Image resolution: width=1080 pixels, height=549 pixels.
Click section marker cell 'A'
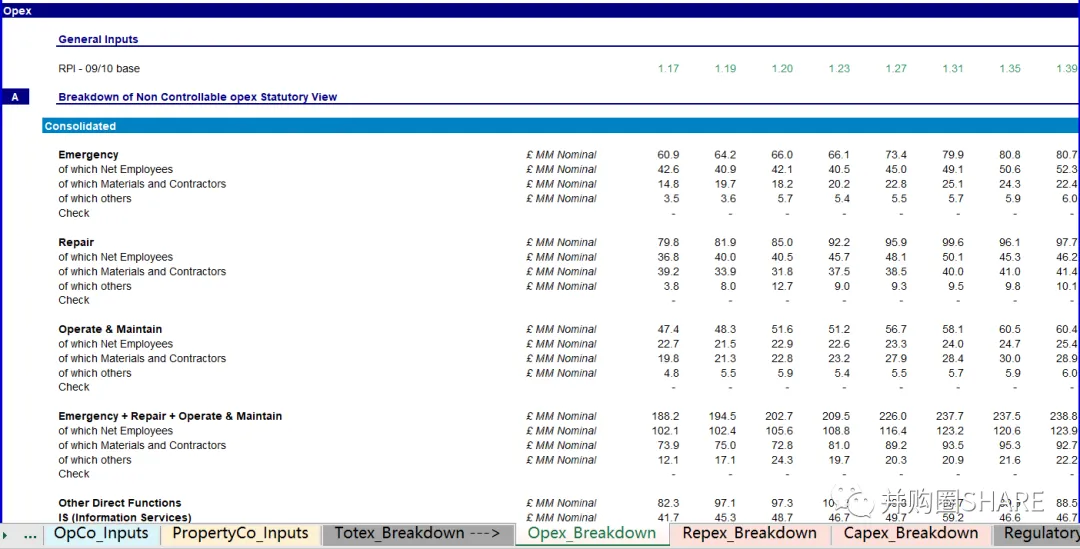click(x=15, y=97)
